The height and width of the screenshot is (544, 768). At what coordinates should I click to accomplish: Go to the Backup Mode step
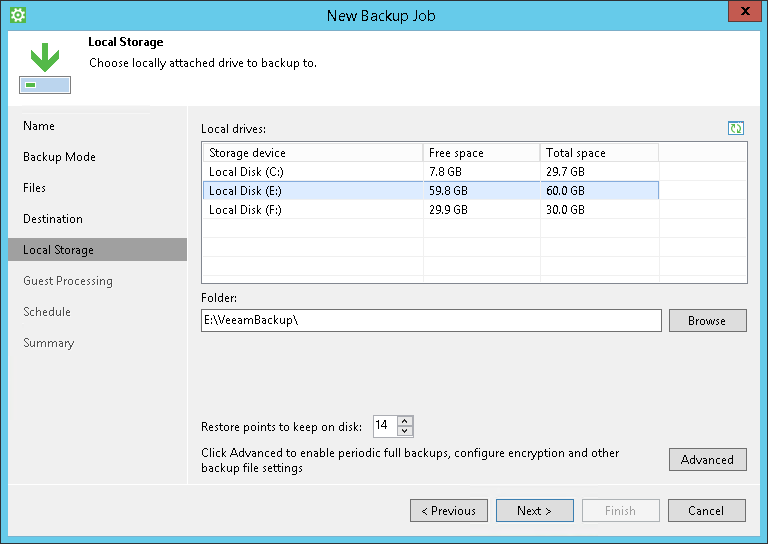(x=59, y=157)
